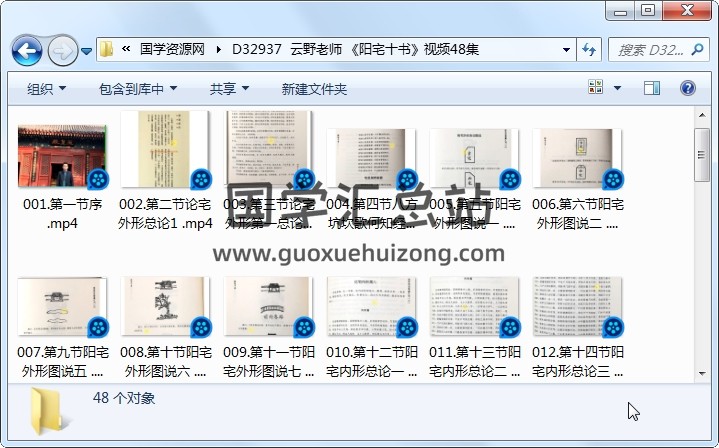Click the file name 007.第九节阳宅外形图说五
The width and height of the screenshot is (719, 448).
(x=62, y=362)
